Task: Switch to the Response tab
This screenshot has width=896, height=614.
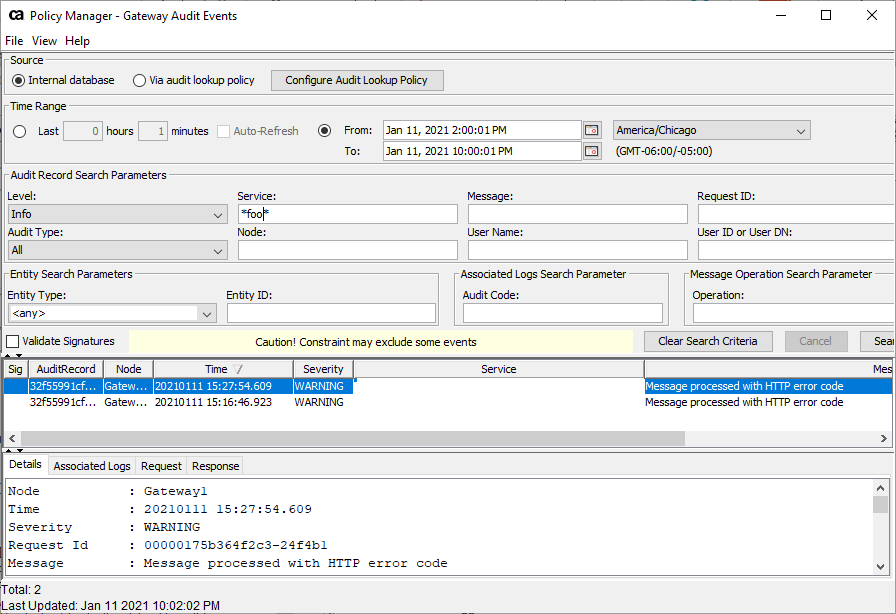Action: point(215,466)
